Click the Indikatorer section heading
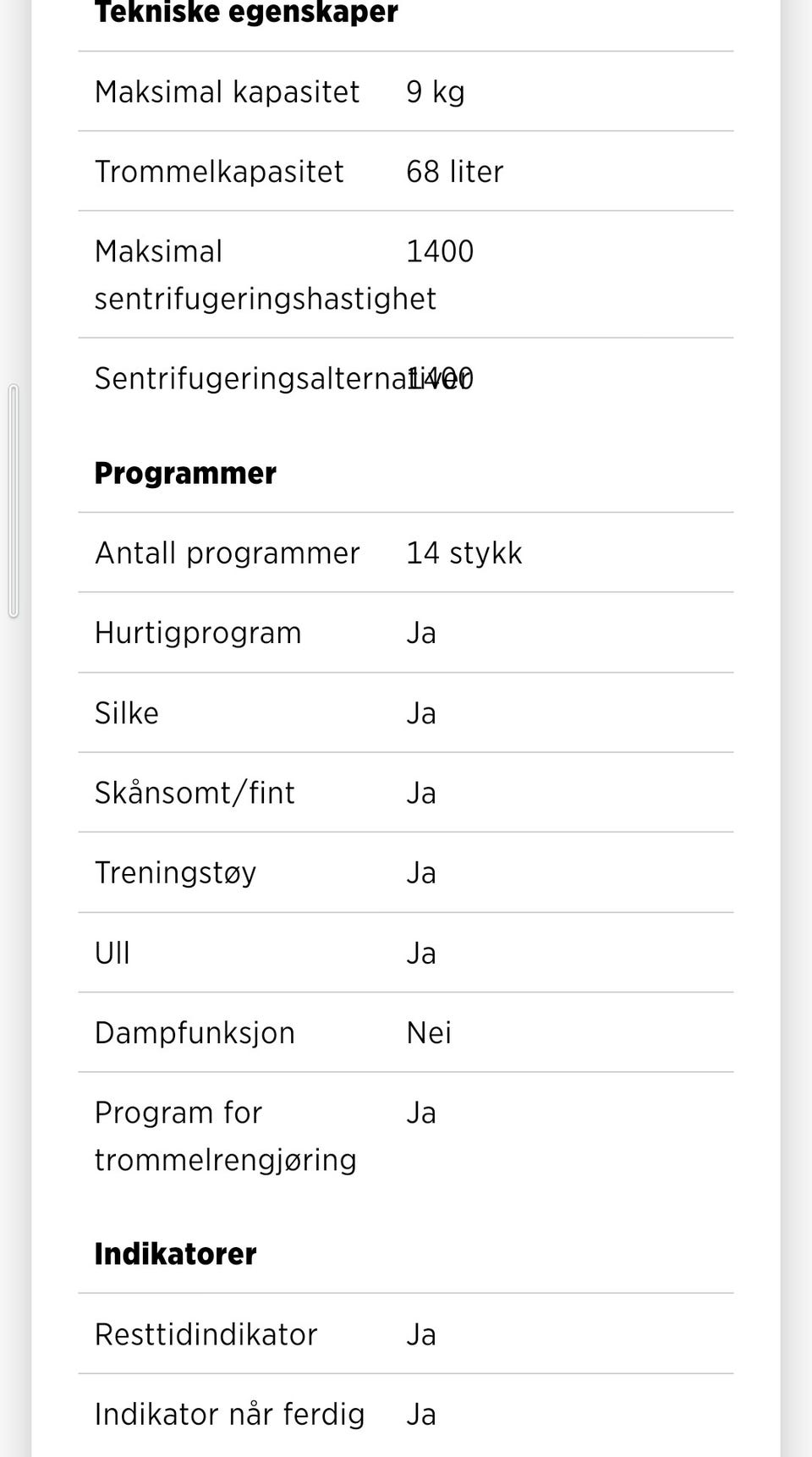This screenshot has width=812, height=1457. 175,1253
